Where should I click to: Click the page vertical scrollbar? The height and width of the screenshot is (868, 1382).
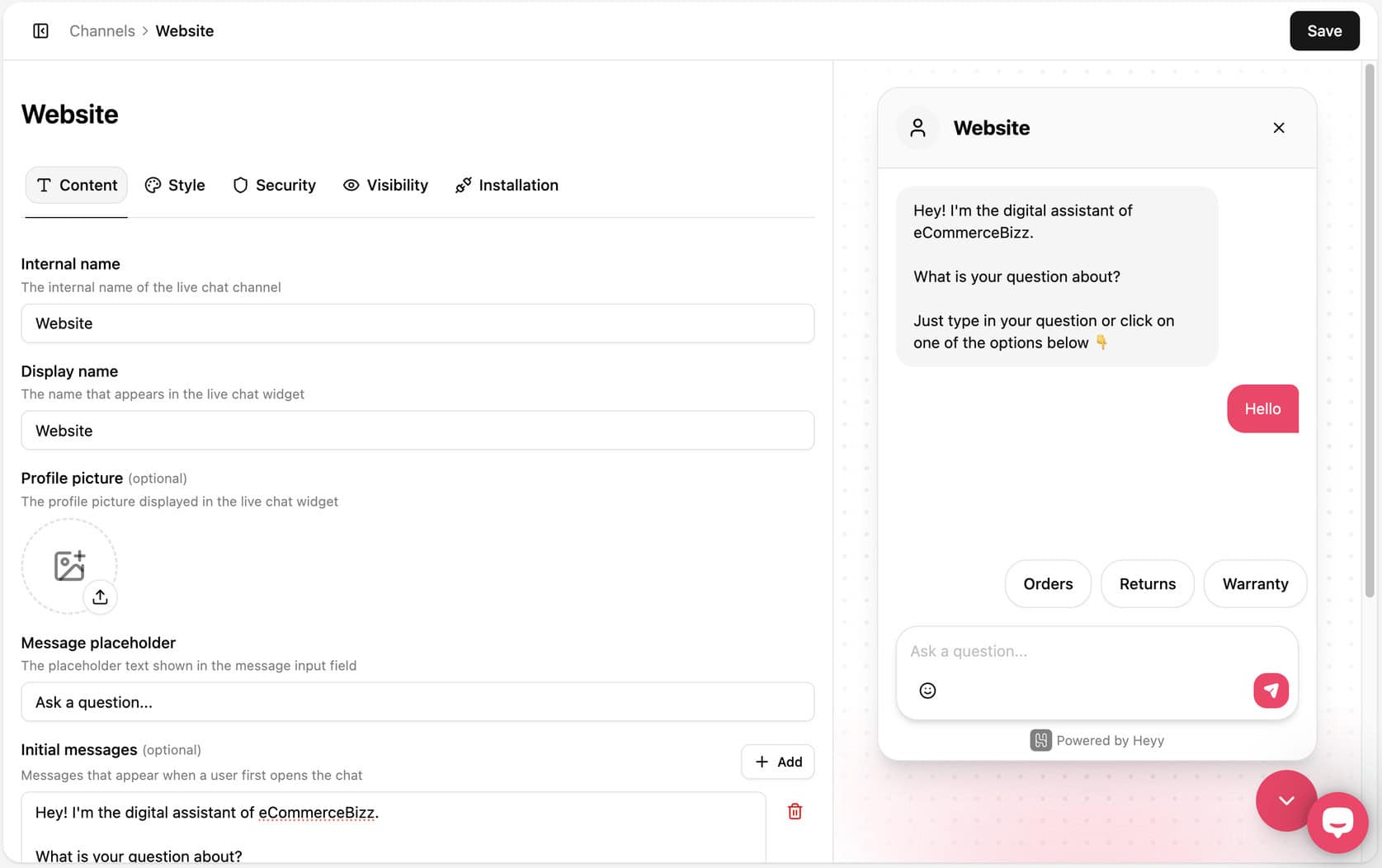1370,330
